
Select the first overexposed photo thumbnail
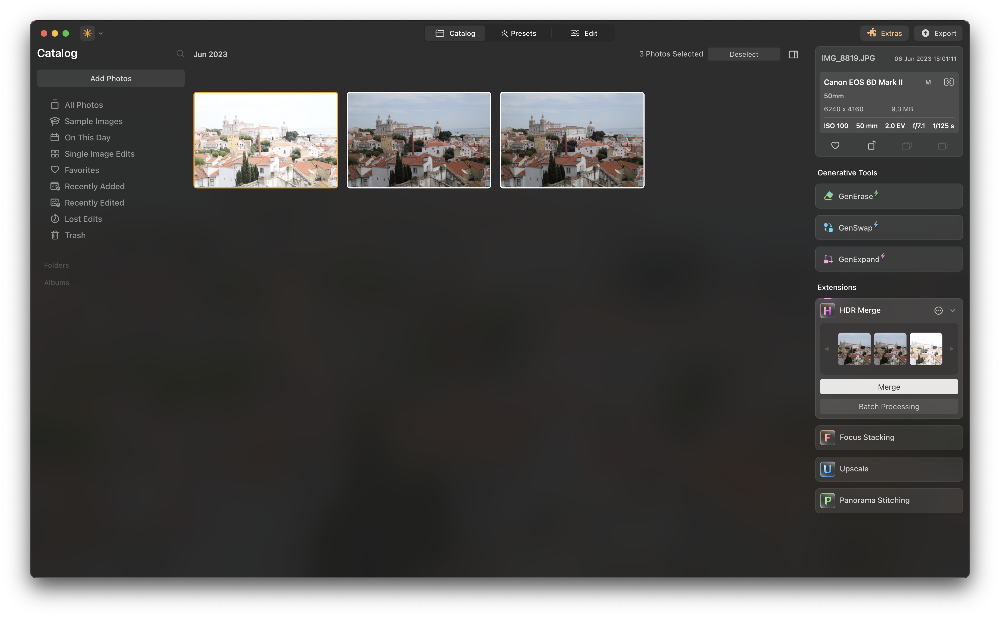266,140
